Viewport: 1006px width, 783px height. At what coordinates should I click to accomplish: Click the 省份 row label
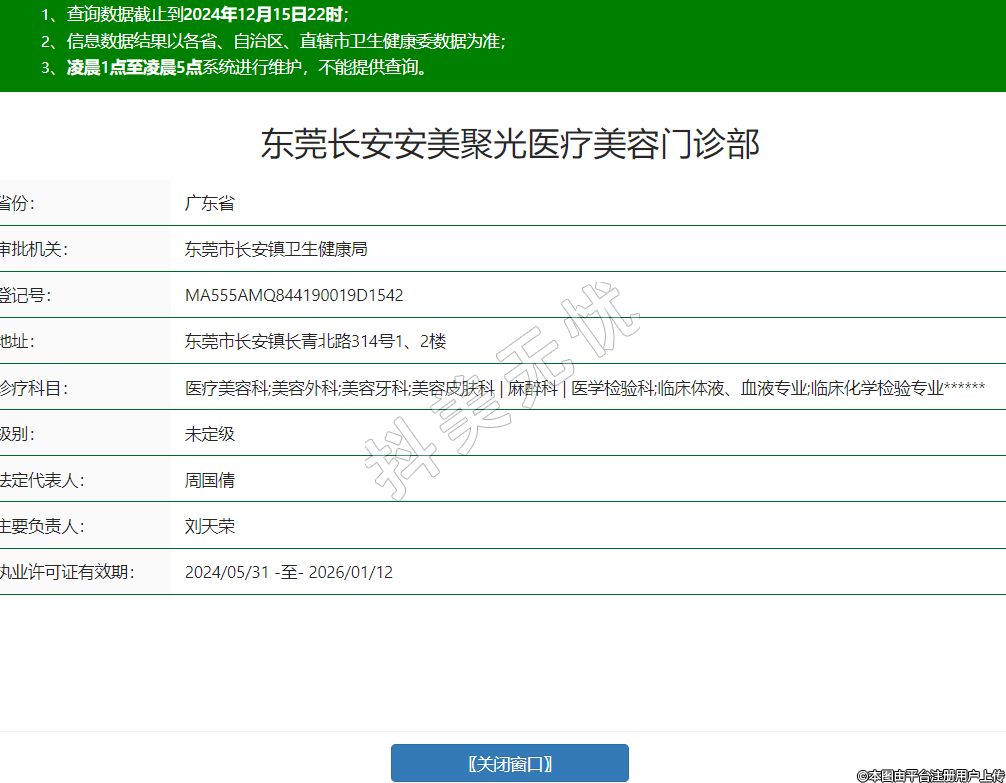tap(17, 203)
